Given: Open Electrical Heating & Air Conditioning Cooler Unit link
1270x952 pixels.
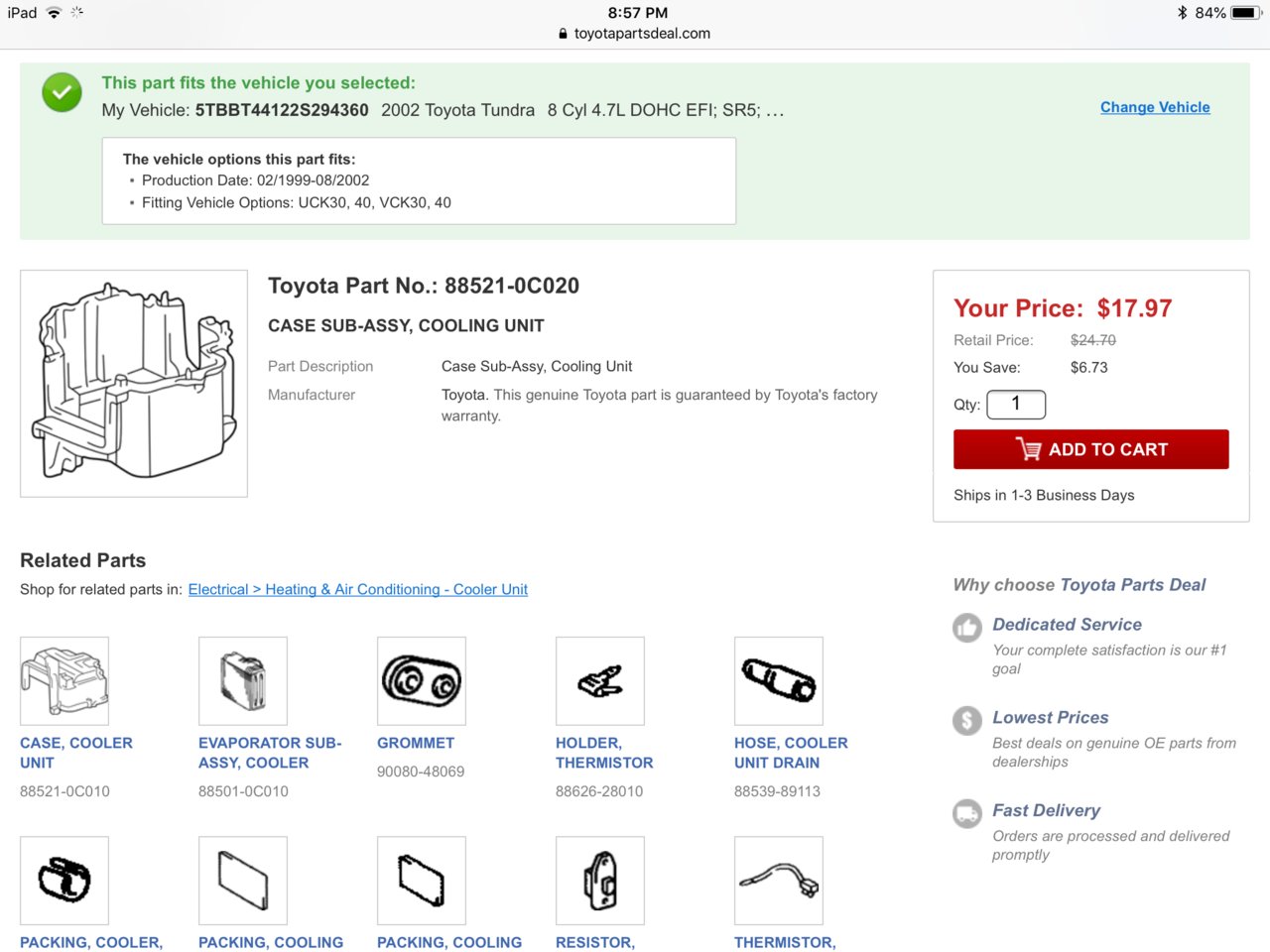Looking at the screenshot, I should [x=358, y=589].
